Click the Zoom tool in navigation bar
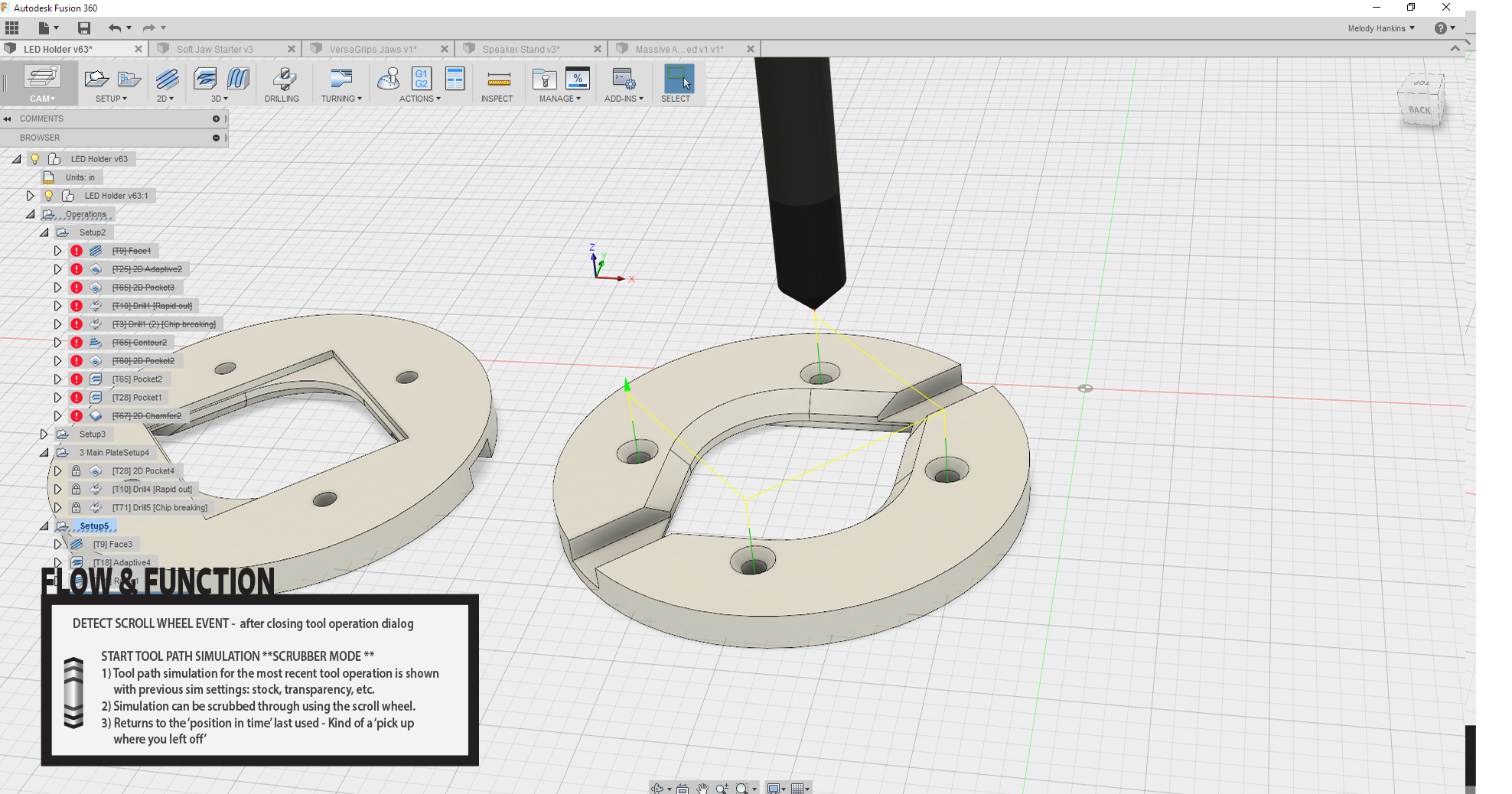The width and height of the screenshot is (1512, 794). [x=722, y=788]
